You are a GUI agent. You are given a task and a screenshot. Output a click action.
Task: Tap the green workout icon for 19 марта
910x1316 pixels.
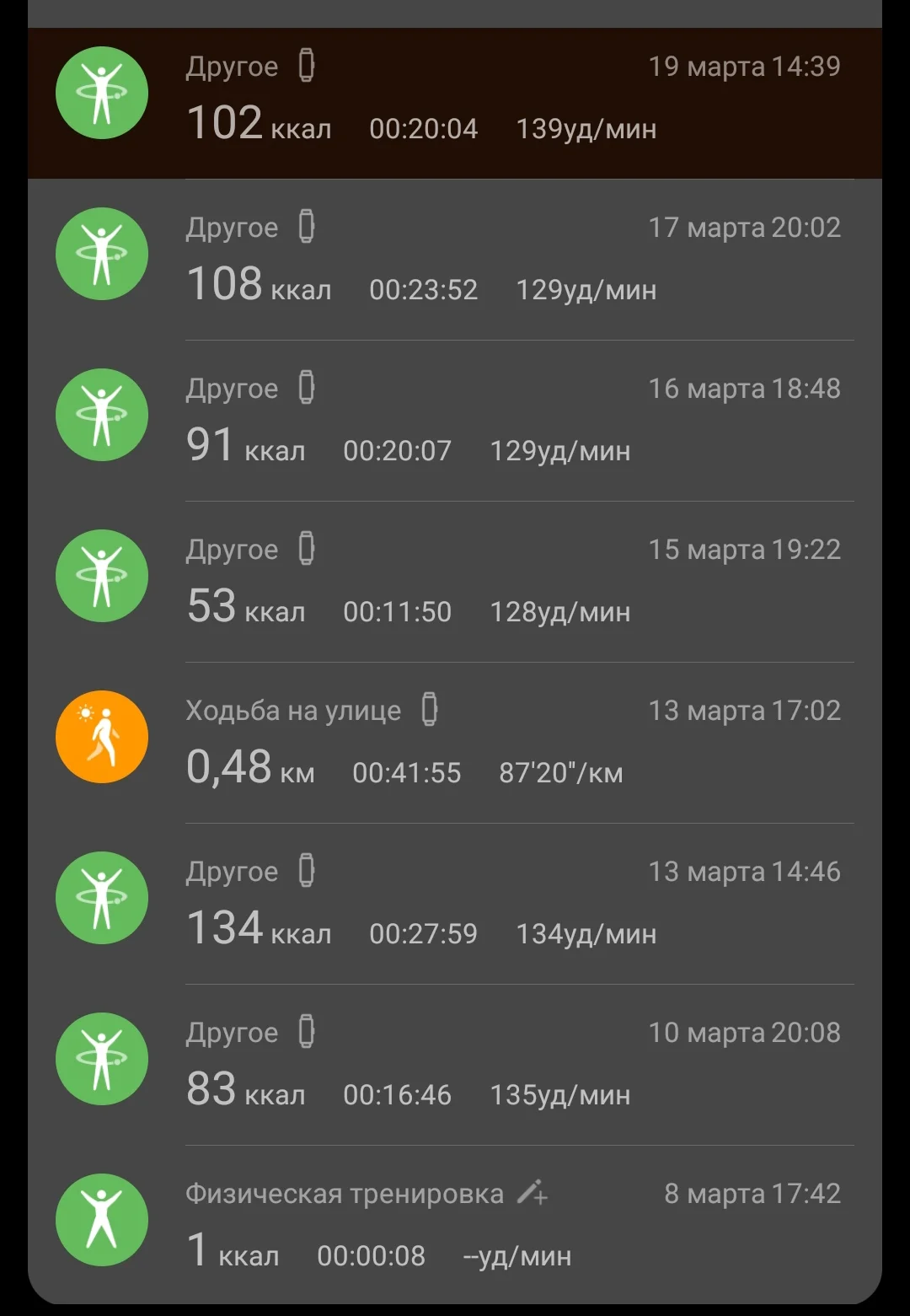click(x=102, y=94)
